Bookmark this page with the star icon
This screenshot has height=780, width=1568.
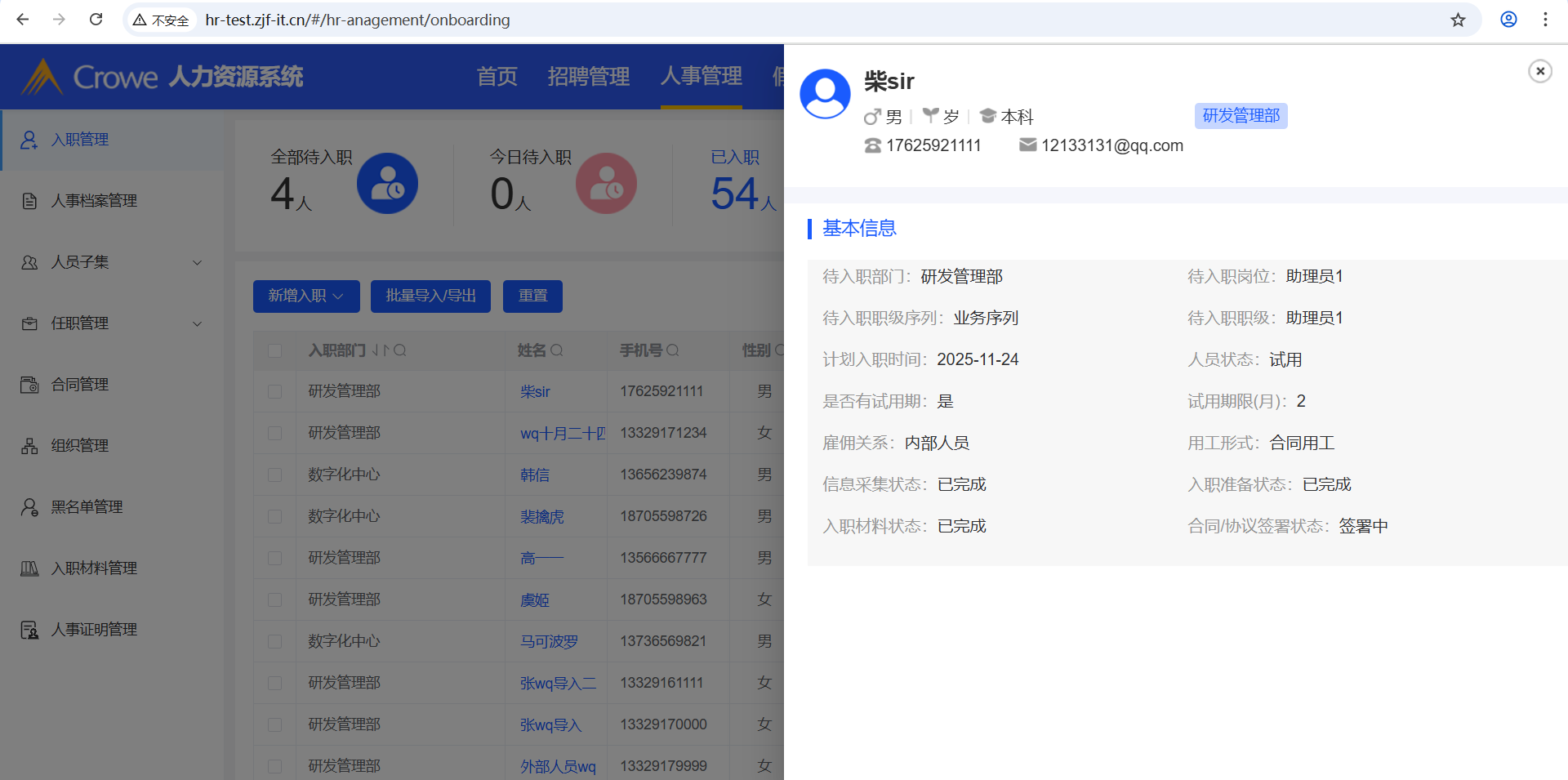click(x=1458, y=20)
